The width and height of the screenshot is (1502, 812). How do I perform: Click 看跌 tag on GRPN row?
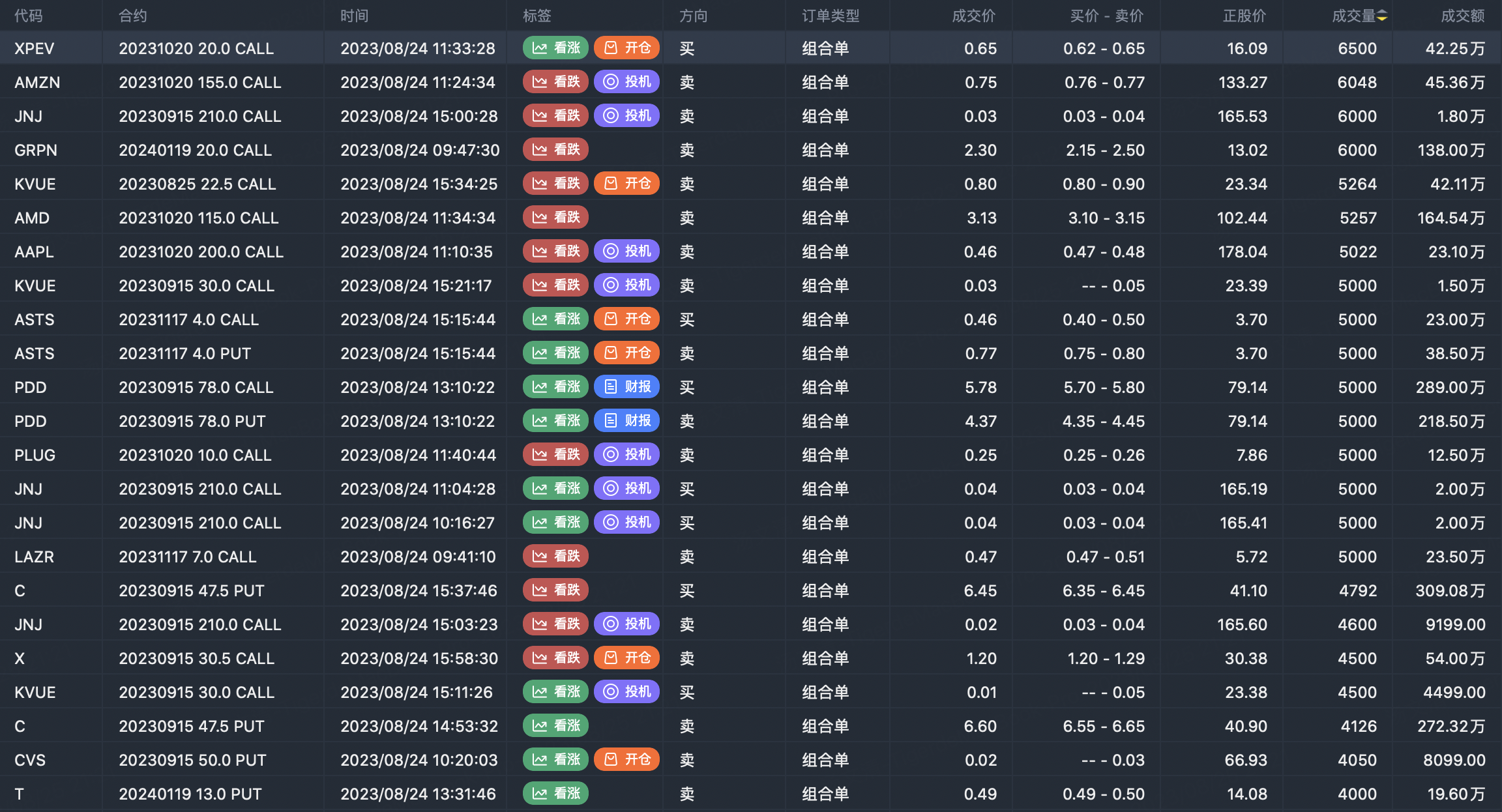click(x=556, y=150)
